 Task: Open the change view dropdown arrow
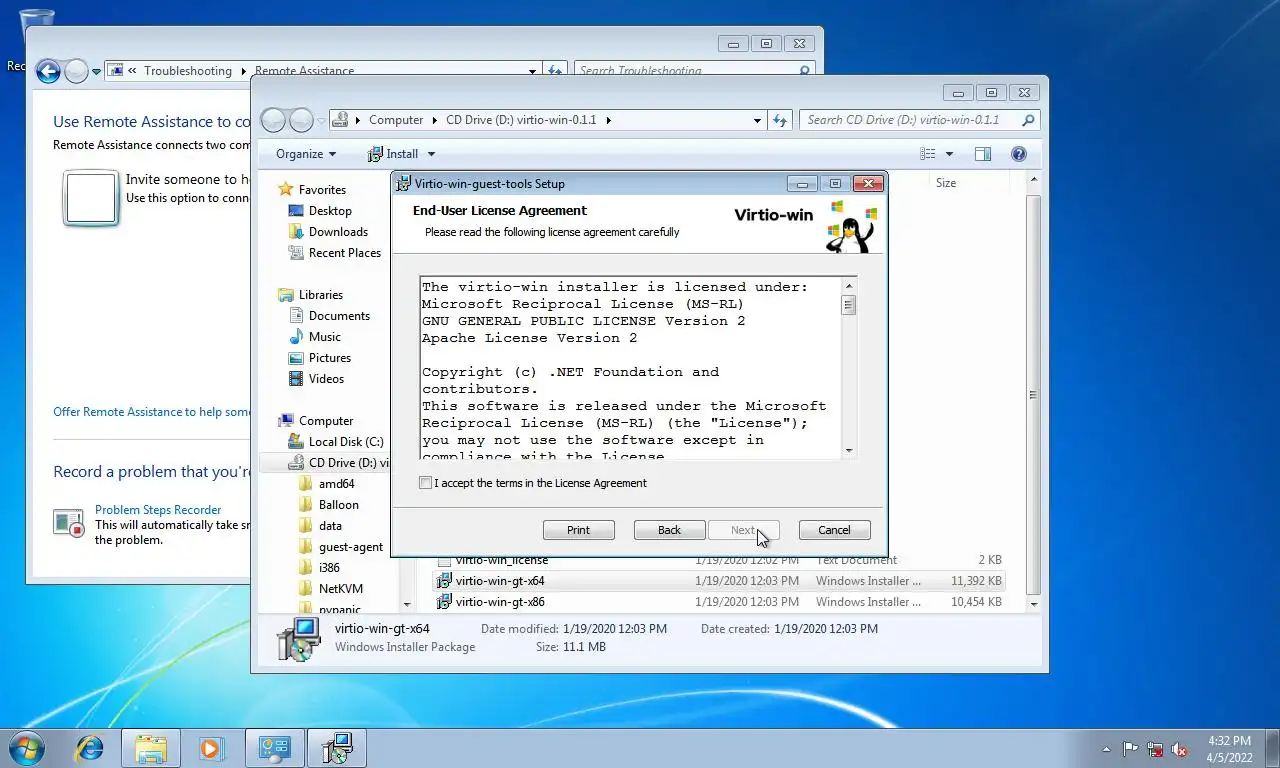coord(949,154)
